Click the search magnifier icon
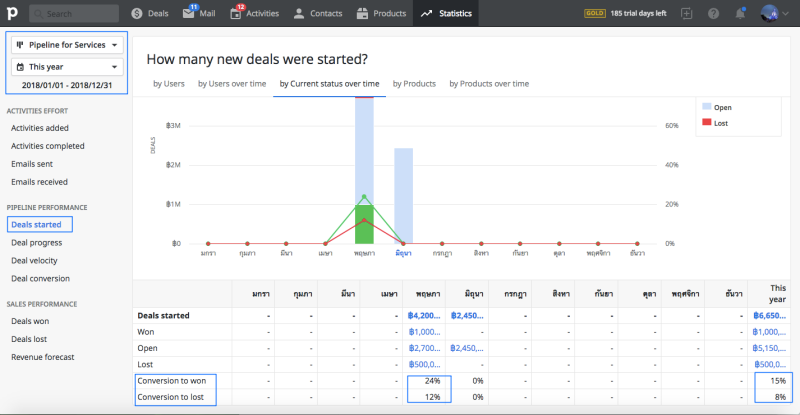Viewport: 800px width, 415px height. 38,14
